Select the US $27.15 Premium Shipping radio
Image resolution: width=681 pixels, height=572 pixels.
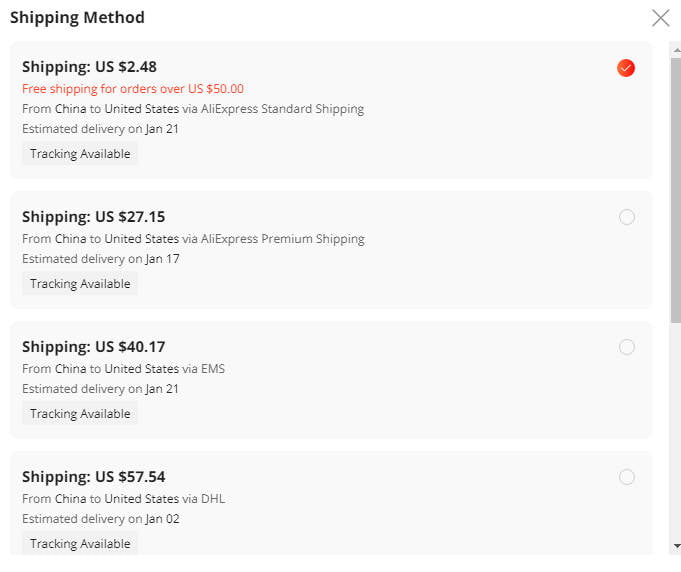pos(627,217)
